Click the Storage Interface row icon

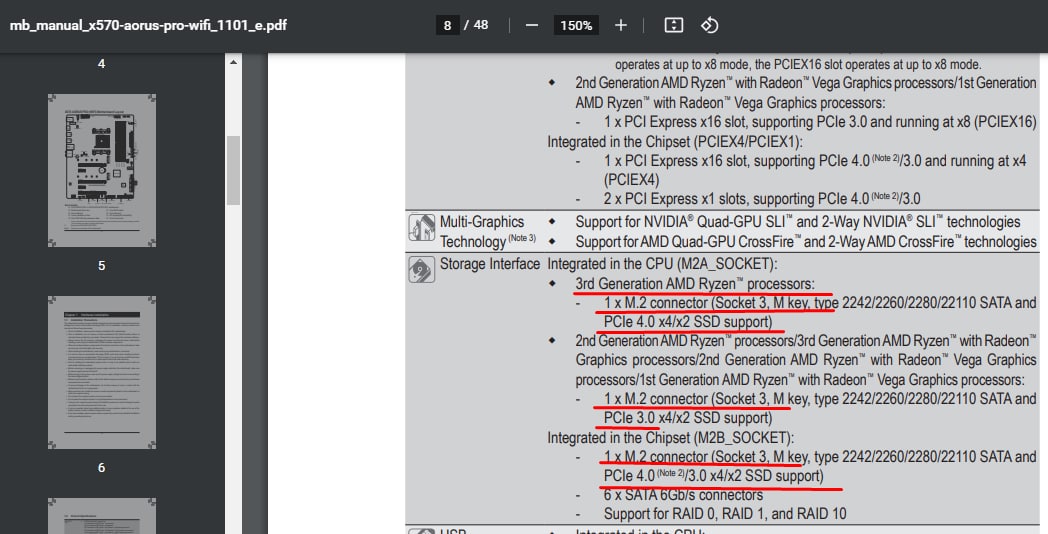point(422,269)
